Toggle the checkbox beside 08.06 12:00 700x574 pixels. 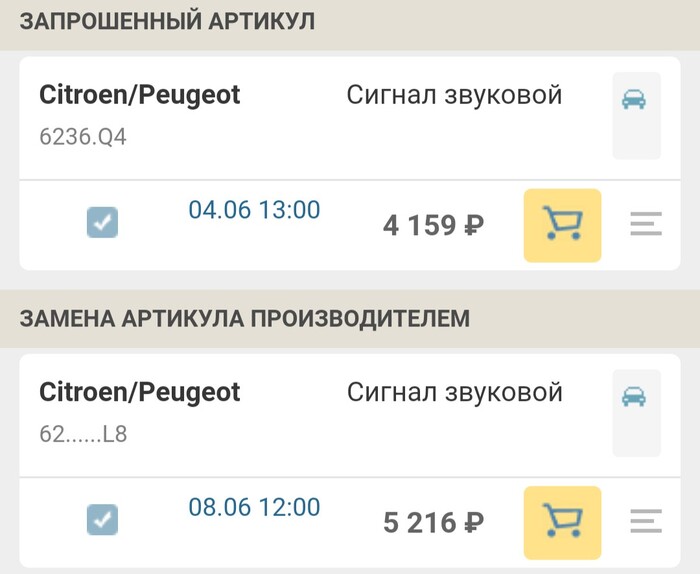(x=102, y=520)
